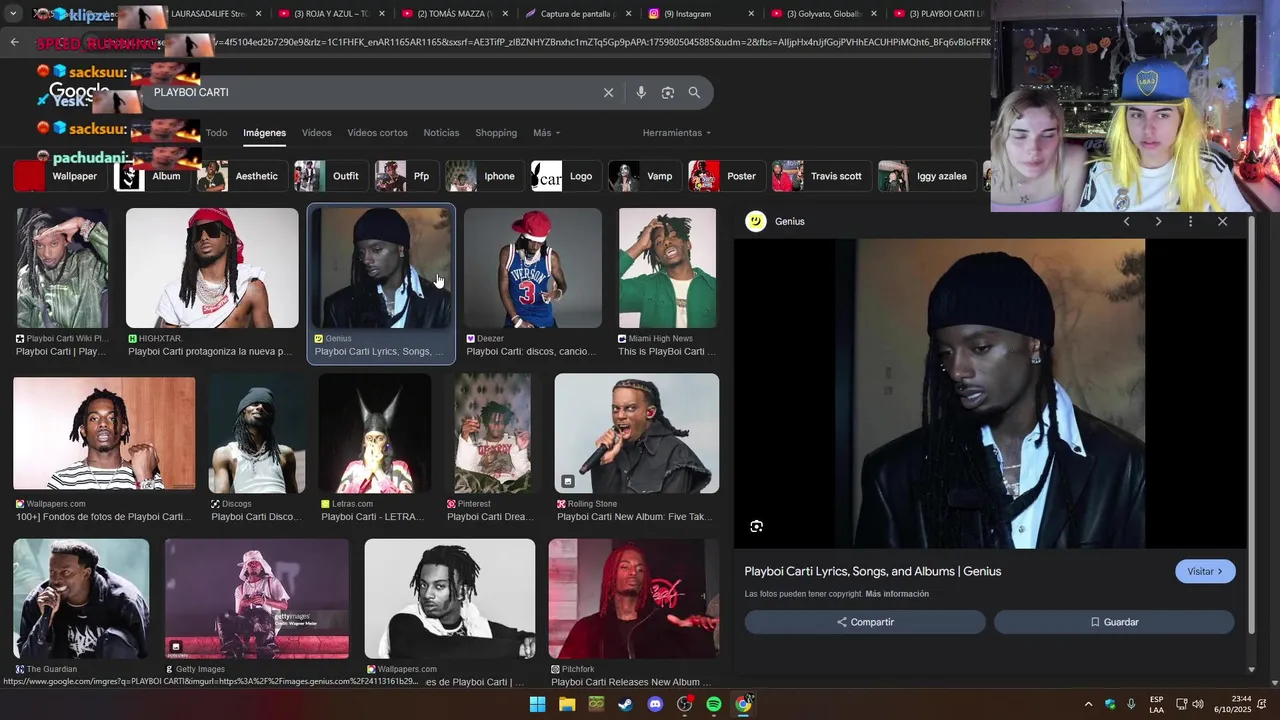Image resolution: width=1280 pixels, height=720 pixels.
Task: Click the Guardar save button
Action: tap(1114, 622)
